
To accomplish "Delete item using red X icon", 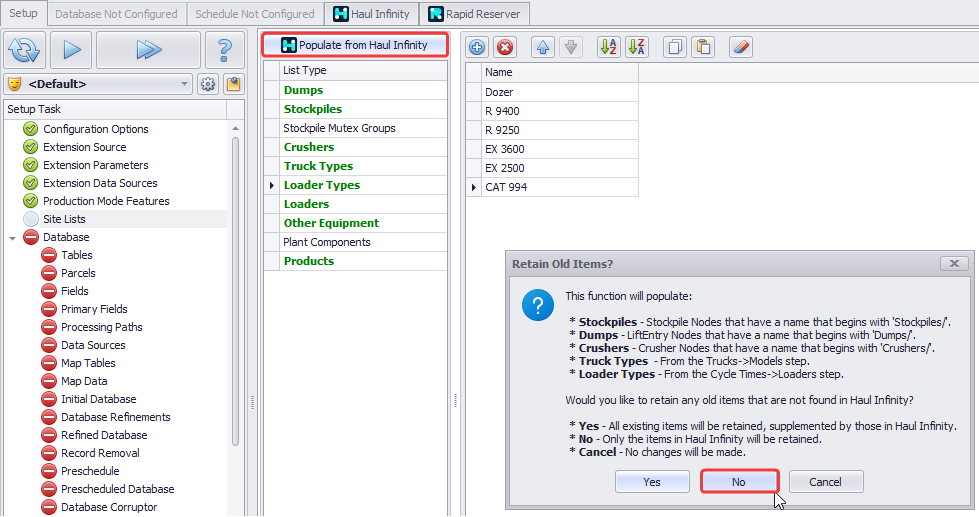I will [505, 47].
